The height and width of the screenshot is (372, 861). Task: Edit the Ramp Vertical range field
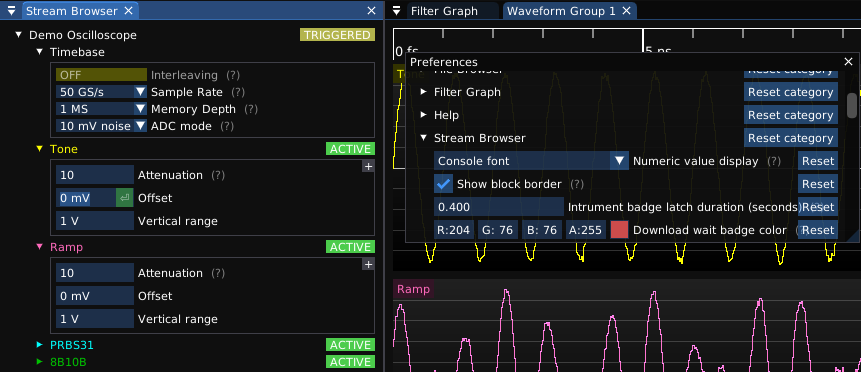(94, 319)
